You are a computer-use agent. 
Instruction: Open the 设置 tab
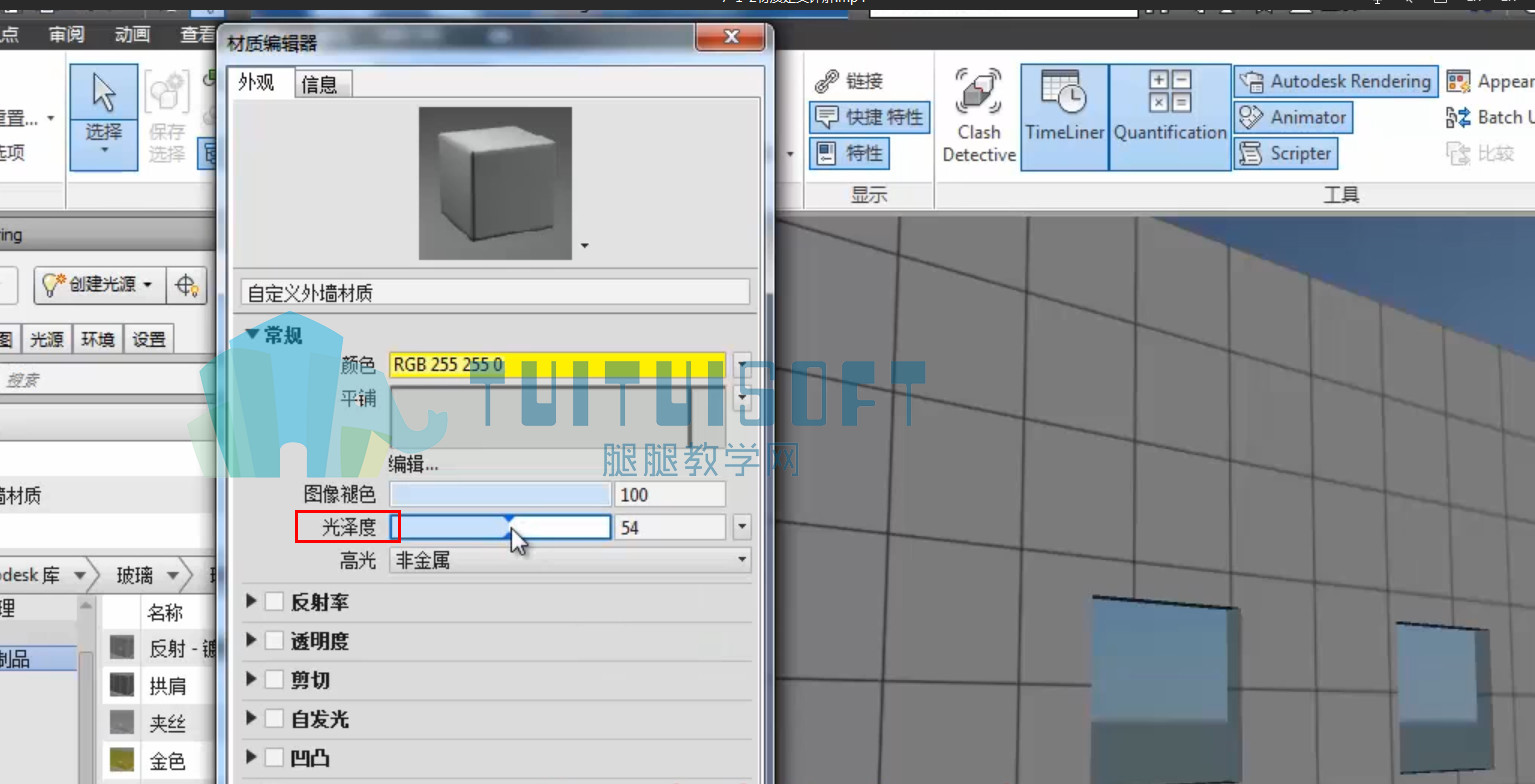[x=149, y=339]
